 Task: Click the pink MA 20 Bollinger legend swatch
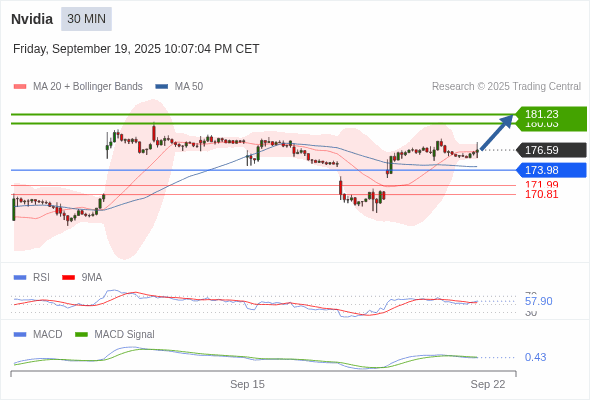[20, 87]
